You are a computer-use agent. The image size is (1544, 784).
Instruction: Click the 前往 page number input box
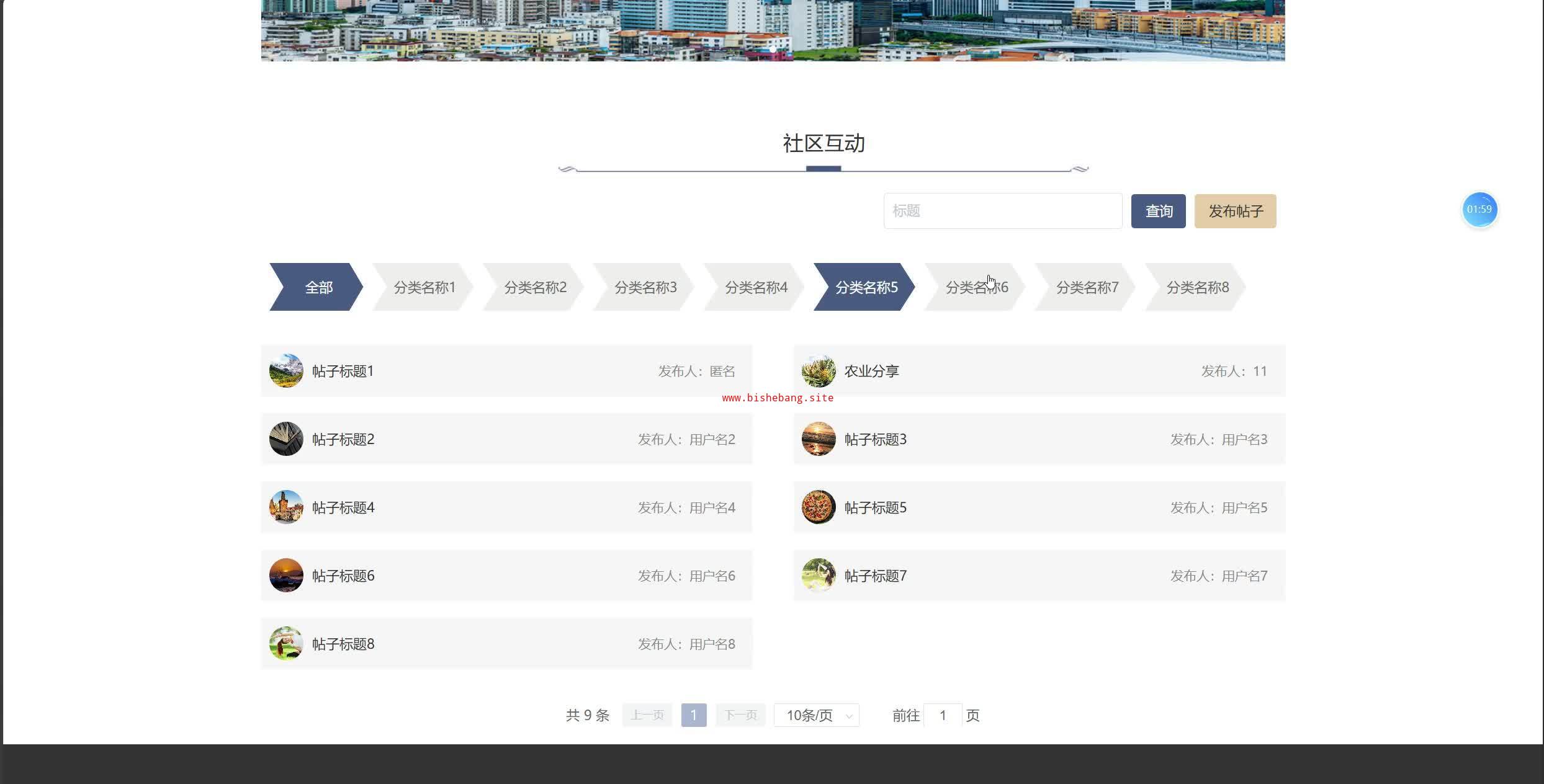click(x=942, y=715)
